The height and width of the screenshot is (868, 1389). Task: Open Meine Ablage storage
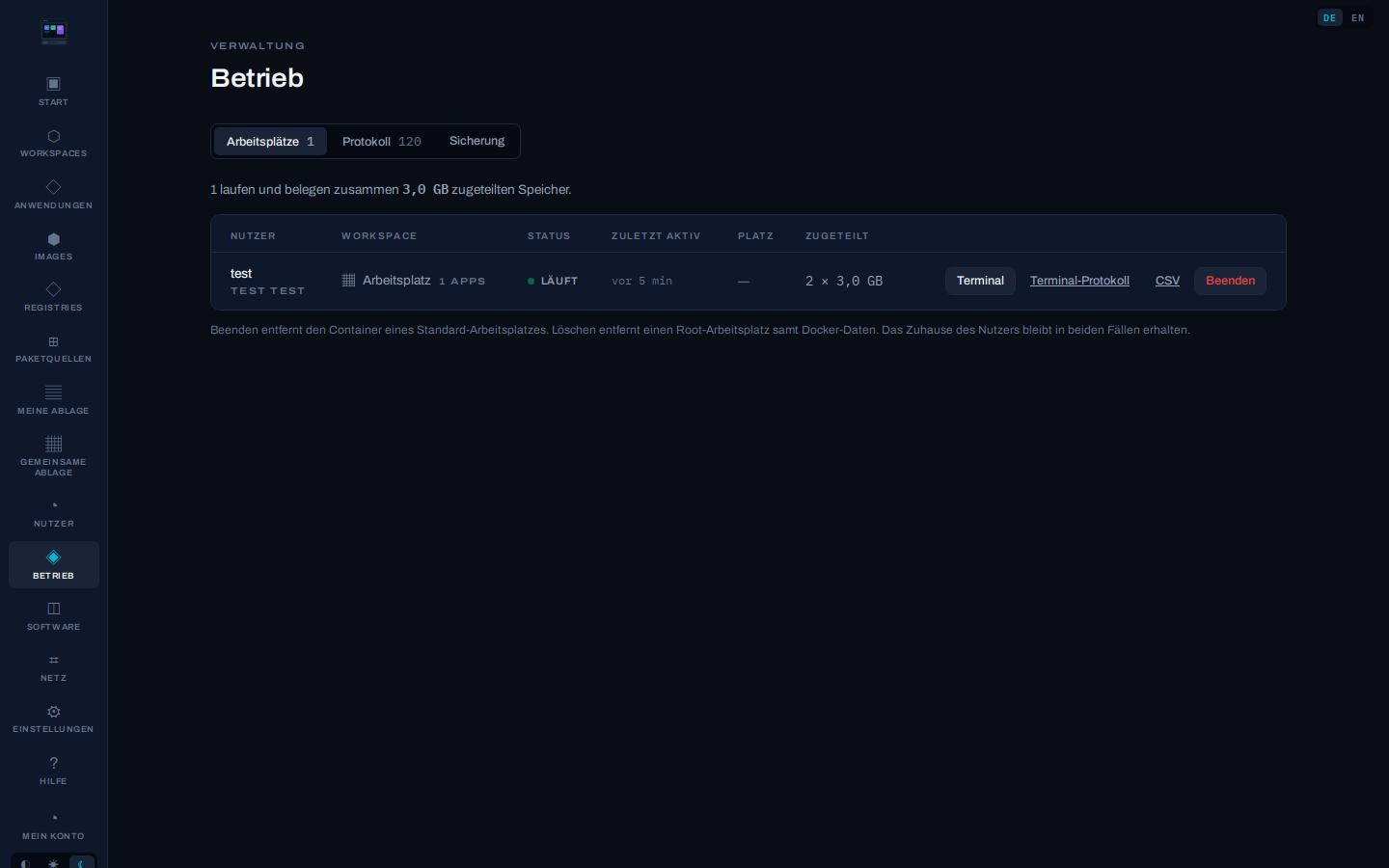pos(53,400)
